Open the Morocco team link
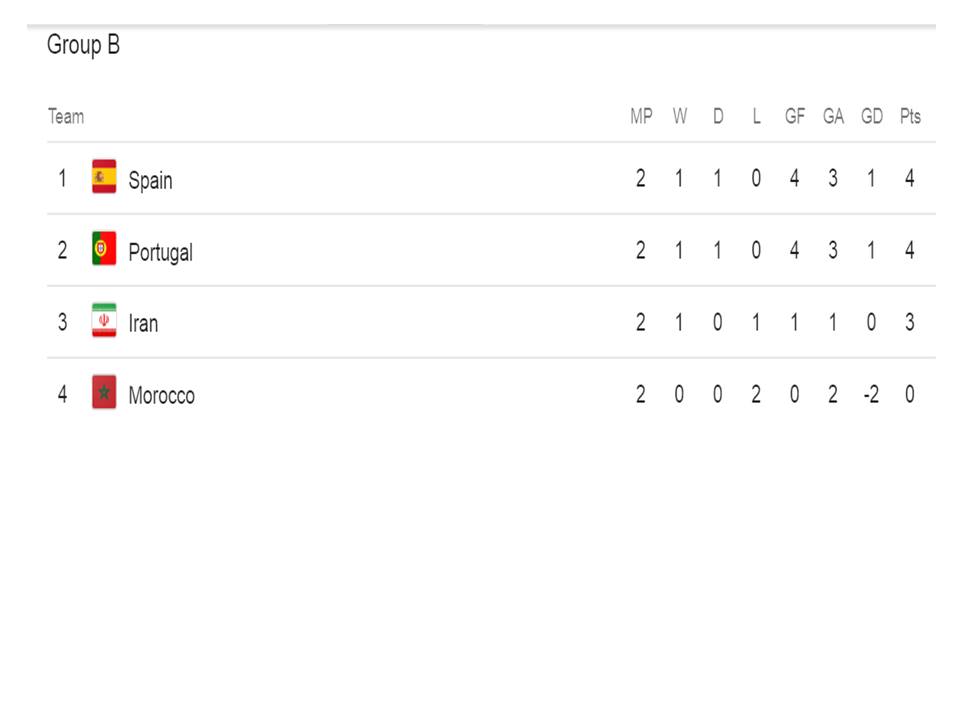 162,395
